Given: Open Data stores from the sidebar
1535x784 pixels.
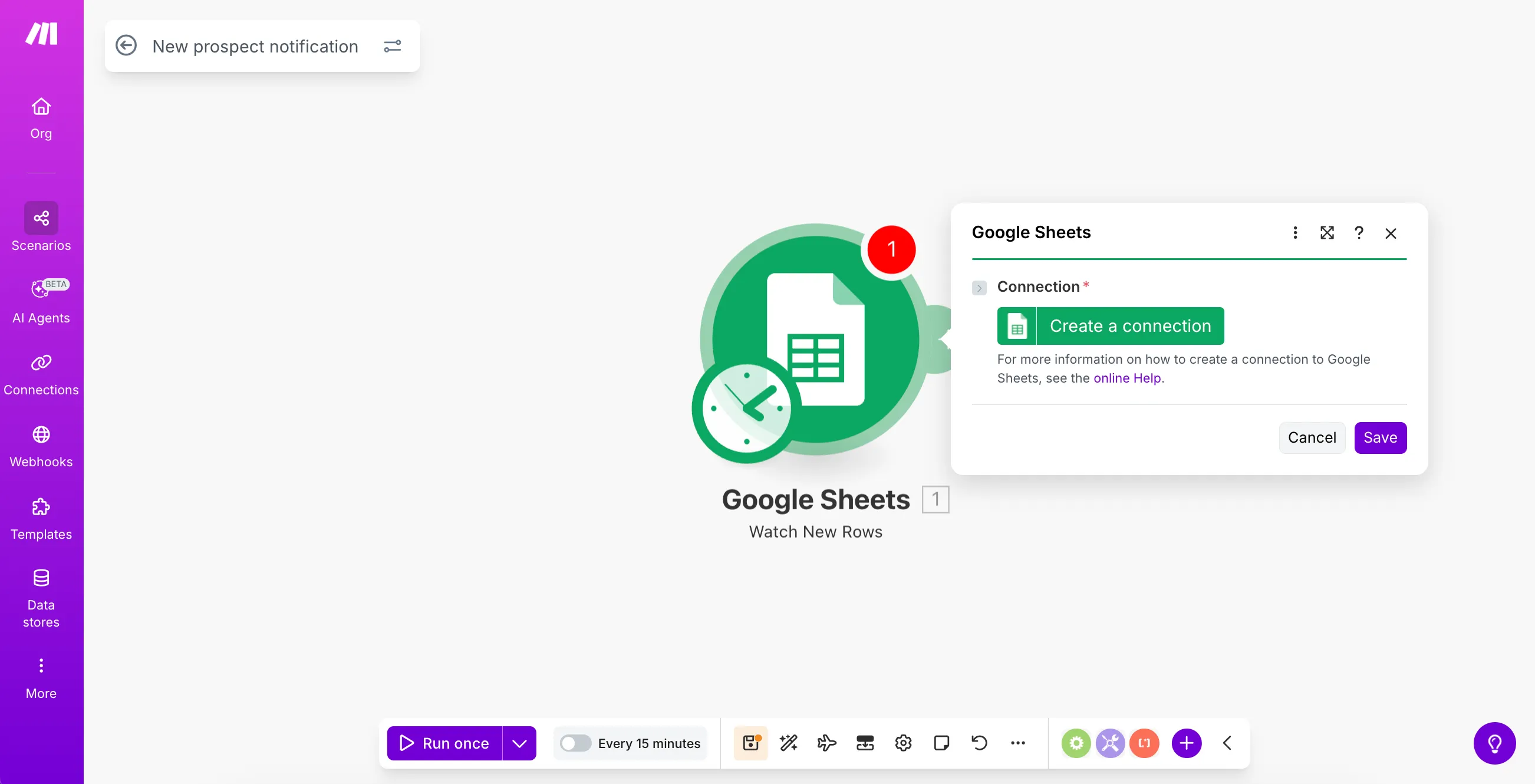Looking at the screenshot, I should [x=41, y=598].
